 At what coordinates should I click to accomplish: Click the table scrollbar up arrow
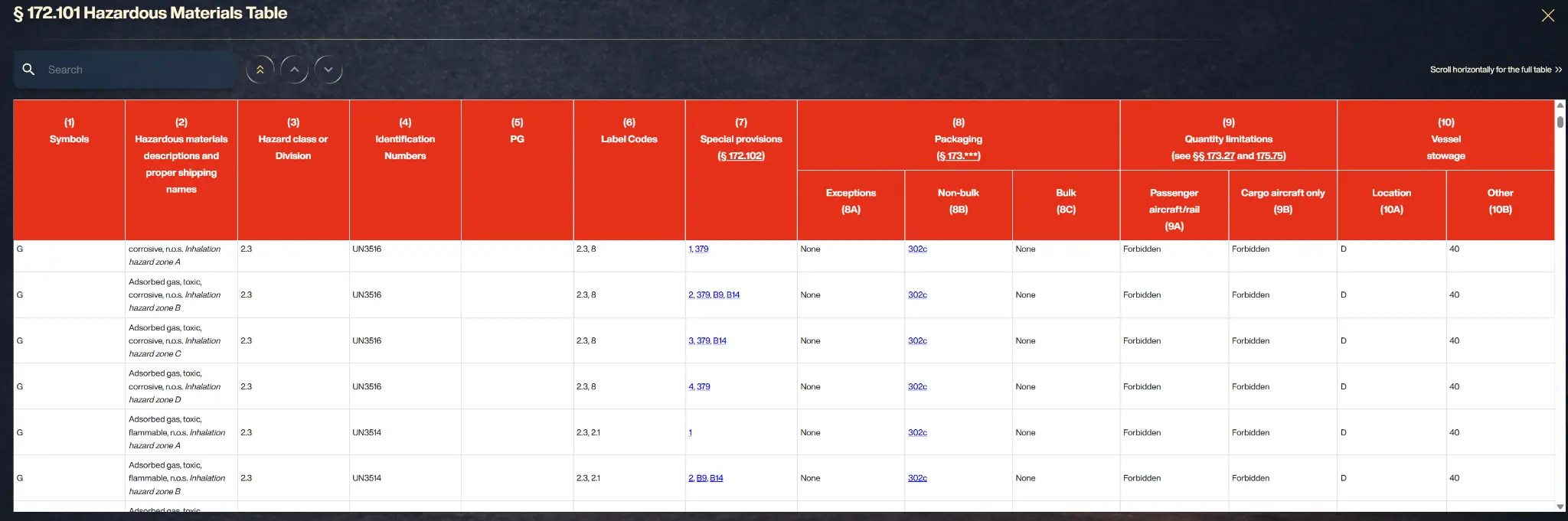click(1560, 106)
